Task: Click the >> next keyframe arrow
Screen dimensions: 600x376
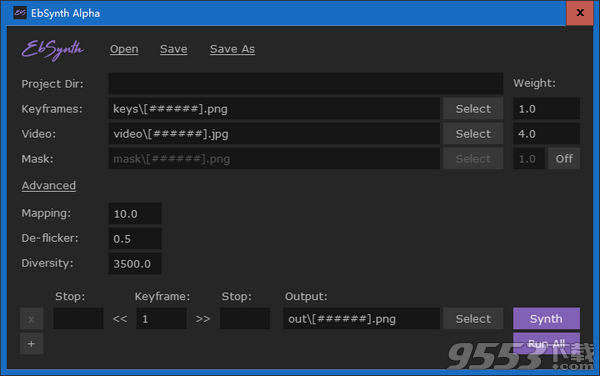Action: (203, 319)
